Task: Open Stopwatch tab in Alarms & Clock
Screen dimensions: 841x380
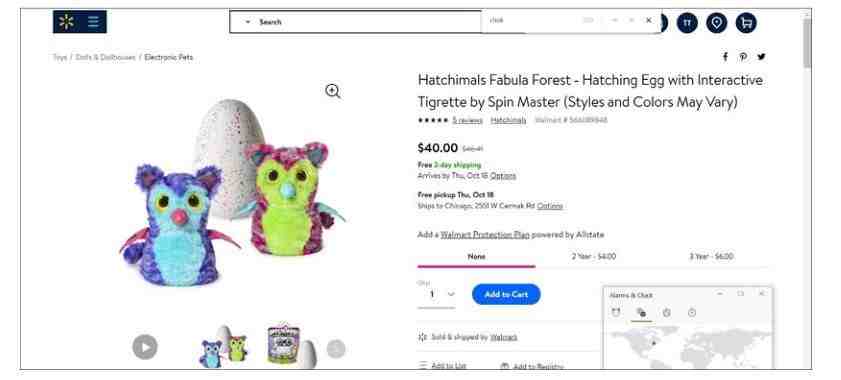Action: pos(692,312)
